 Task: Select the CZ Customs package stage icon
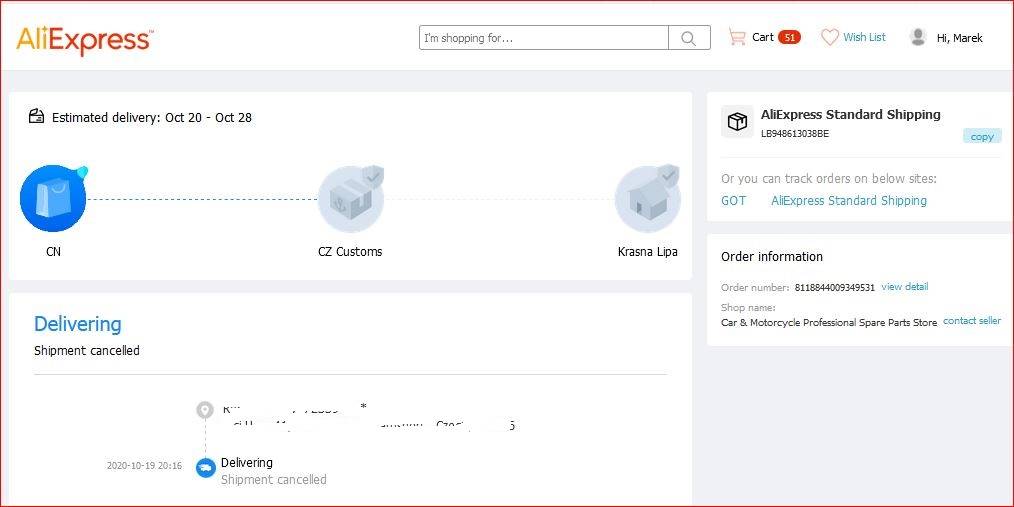(351, 199)
